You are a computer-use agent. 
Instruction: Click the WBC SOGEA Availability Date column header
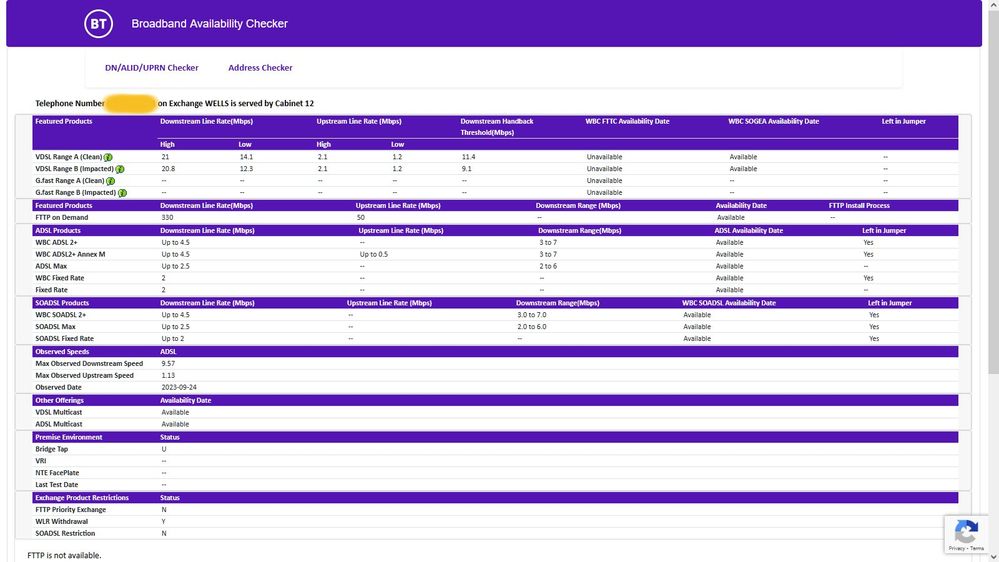tap(773, 121)
